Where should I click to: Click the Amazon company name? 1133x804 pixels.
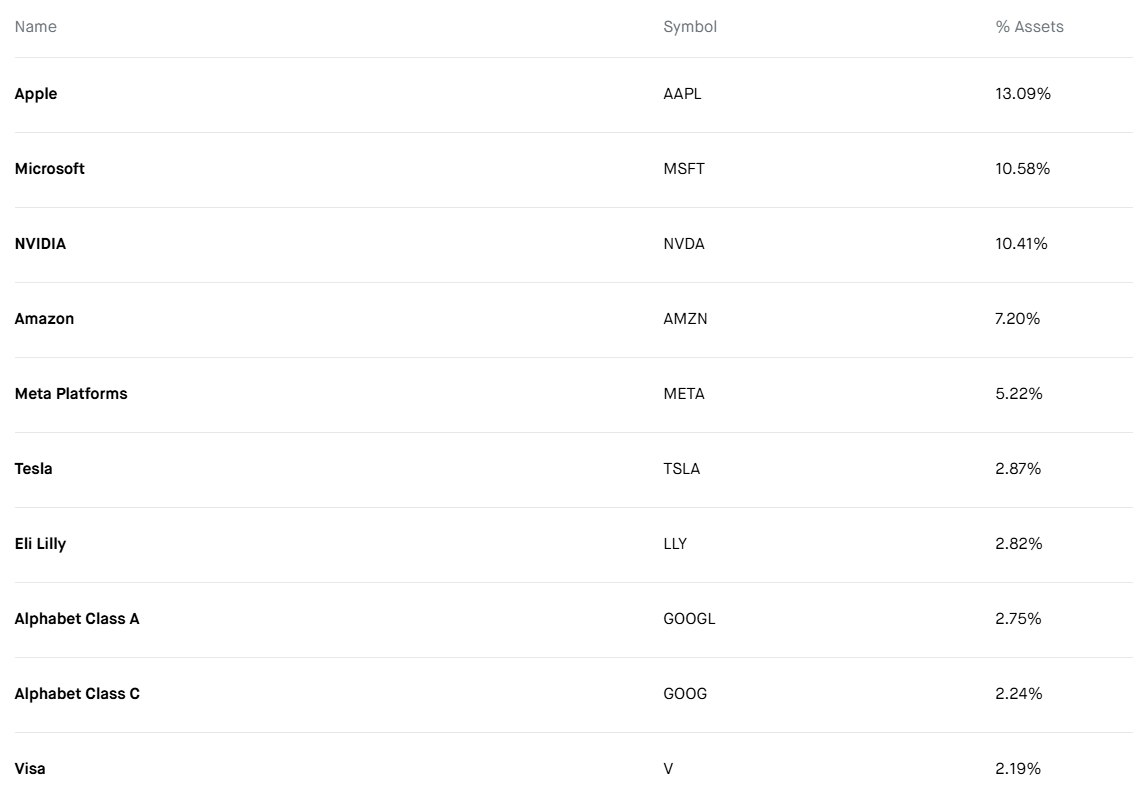44,319
